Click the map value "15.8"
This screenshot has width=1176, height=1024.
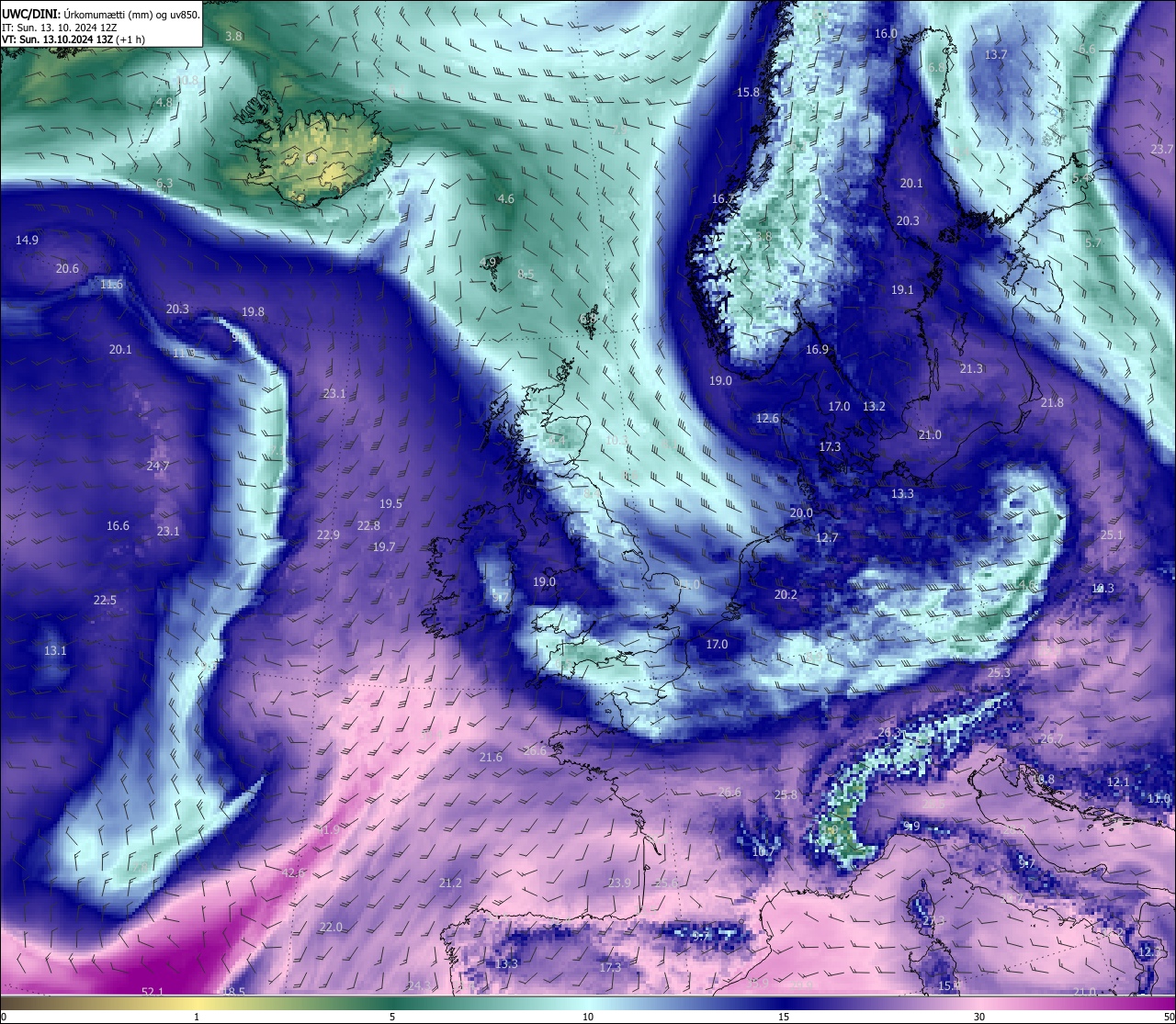[x=748, y=92]
